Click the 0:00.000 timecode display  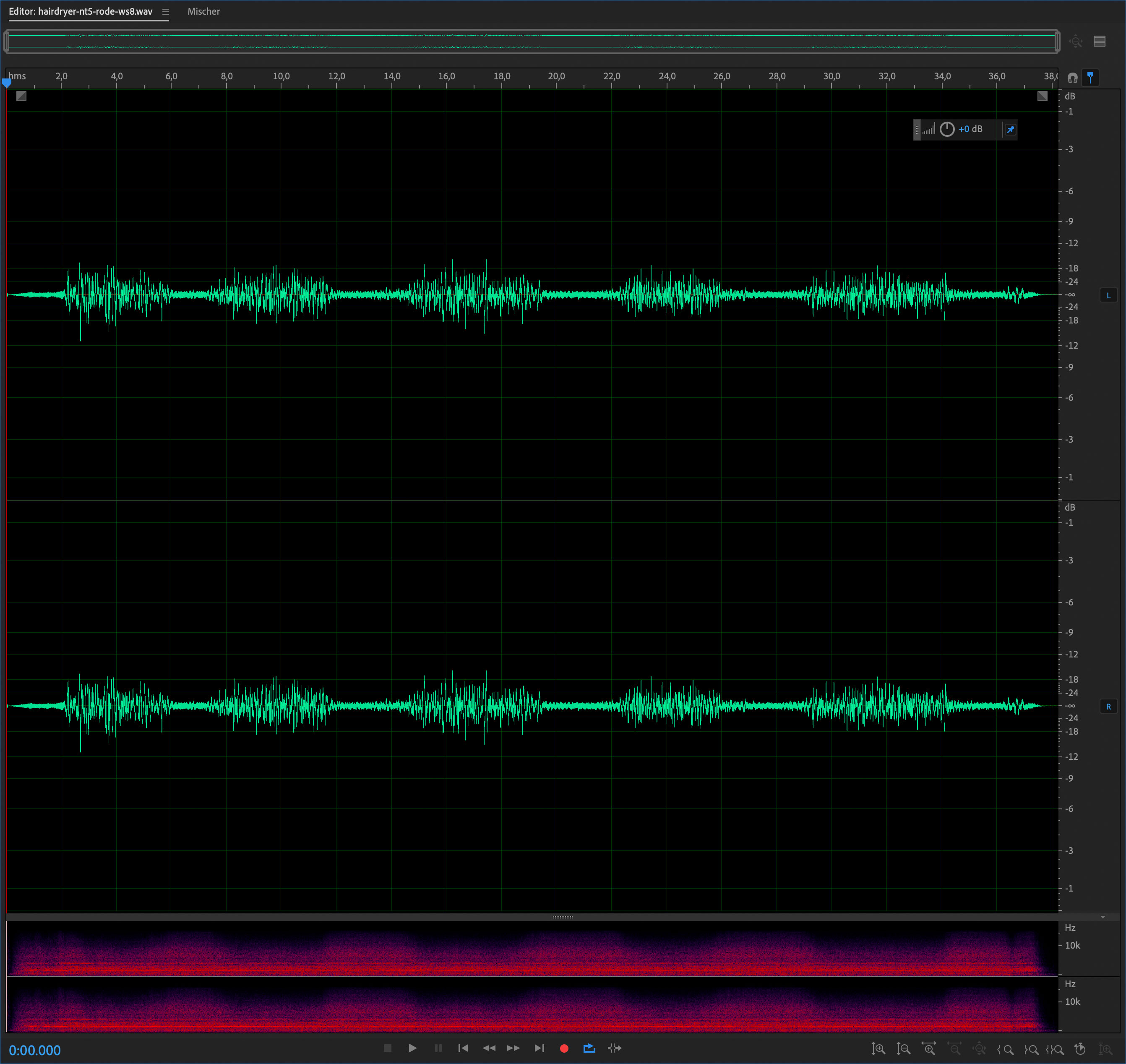34,1050
